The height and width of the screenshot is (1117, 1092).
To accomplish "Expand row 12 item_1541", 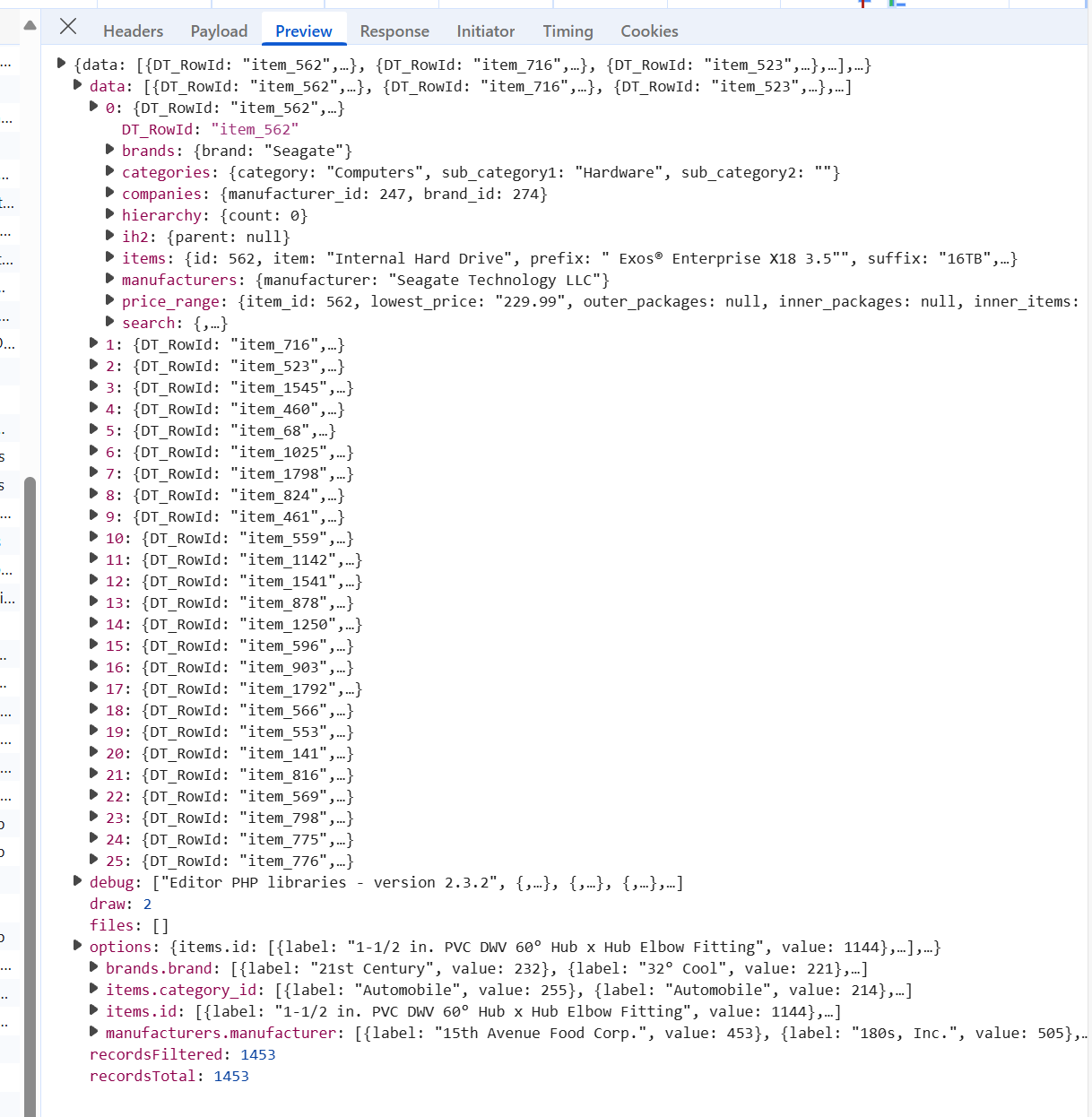I will (93, 579).
